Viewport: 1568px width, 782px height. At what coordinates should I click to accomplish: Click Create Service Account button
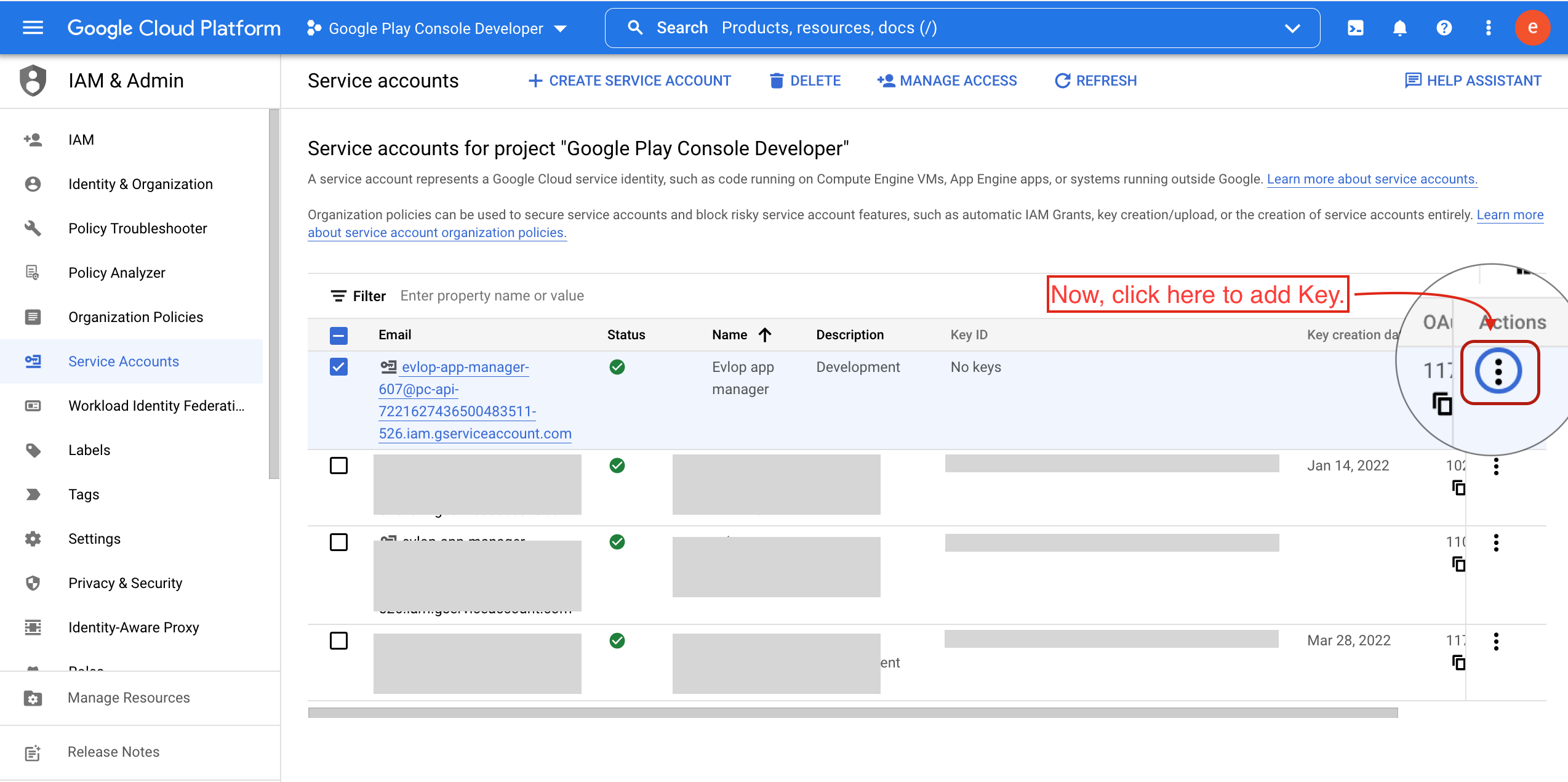630,81
